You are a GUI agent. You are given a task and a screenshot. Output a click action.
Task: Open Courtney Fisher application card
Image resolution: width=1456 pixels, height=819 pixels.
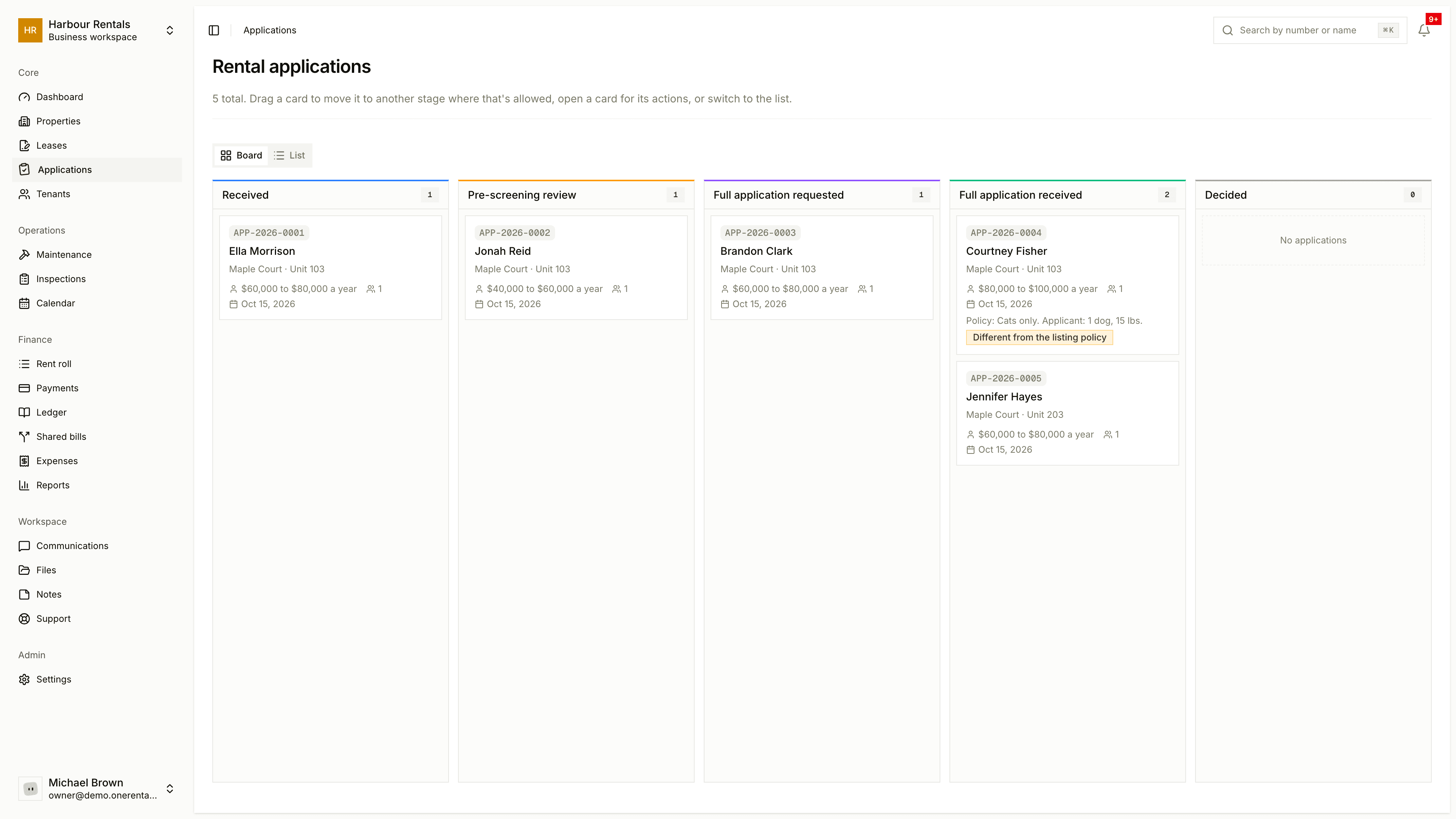point(1067,285)
